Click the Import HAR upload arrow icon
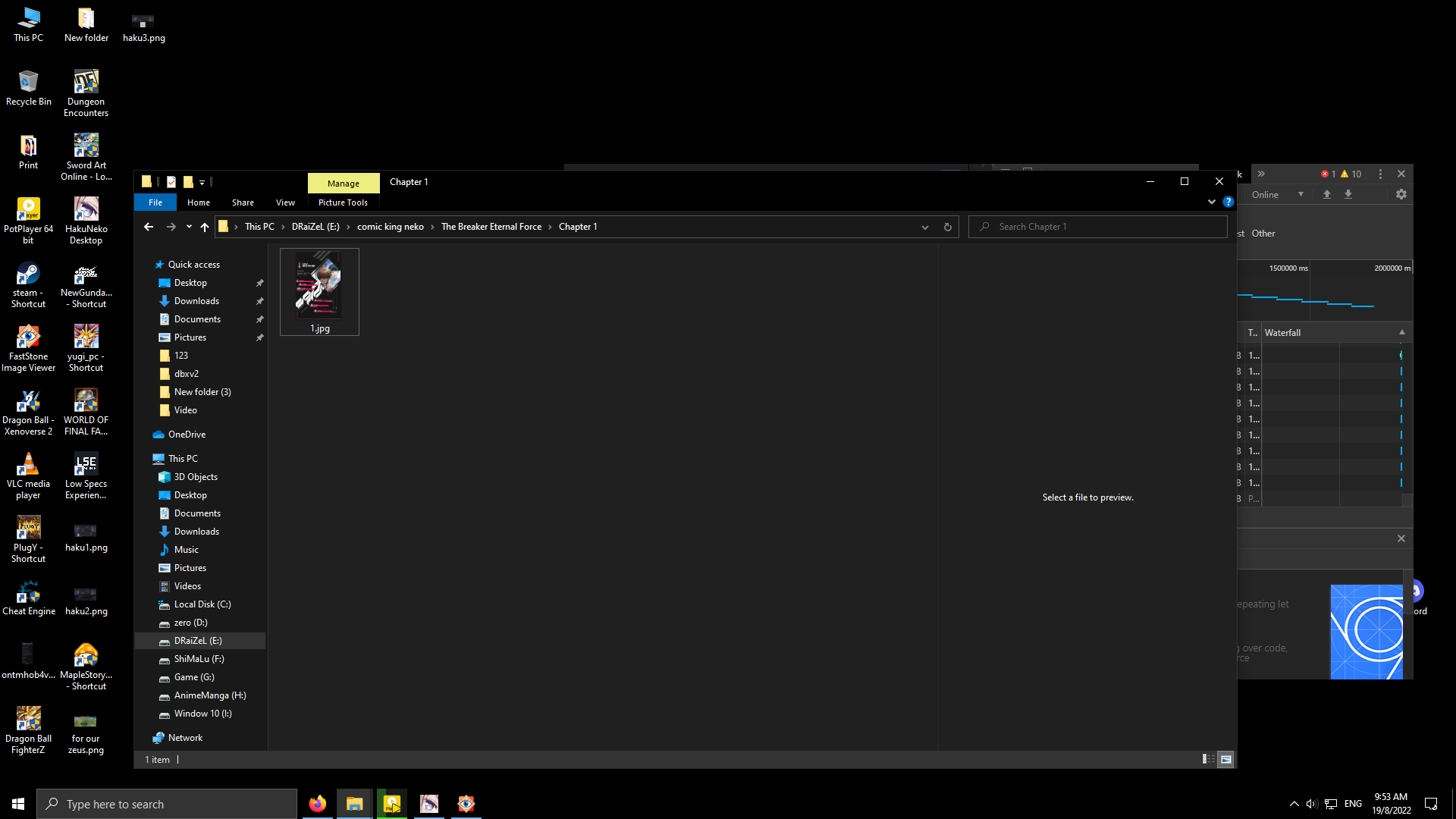Viewport: 1456px width, 819px height. tap(1327, 194)
